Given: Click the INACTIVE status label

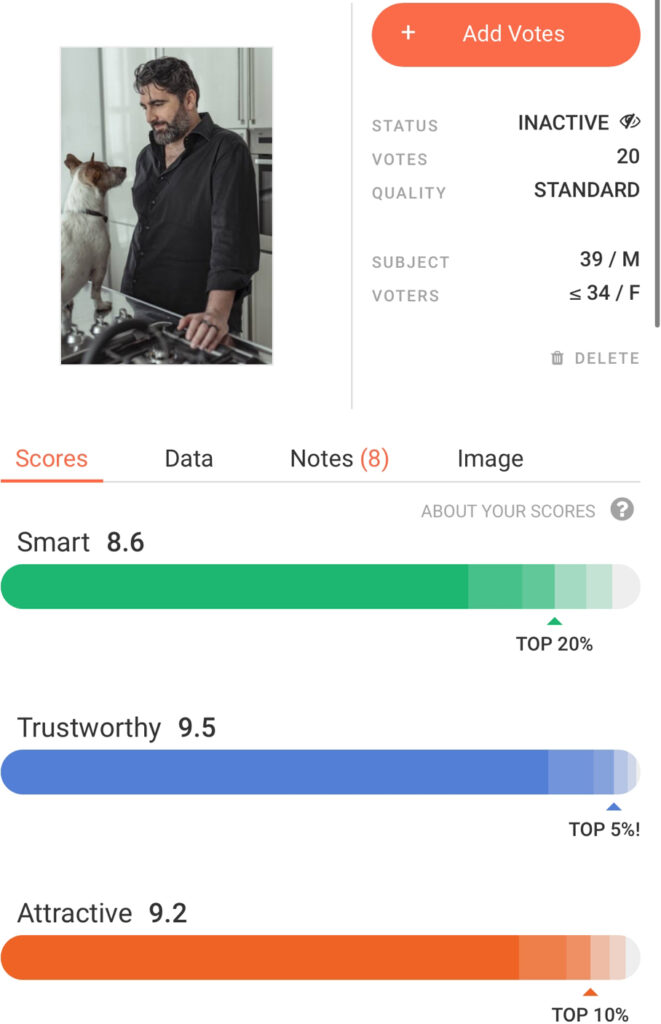Looking at the screenshot, I should [563, 123].
